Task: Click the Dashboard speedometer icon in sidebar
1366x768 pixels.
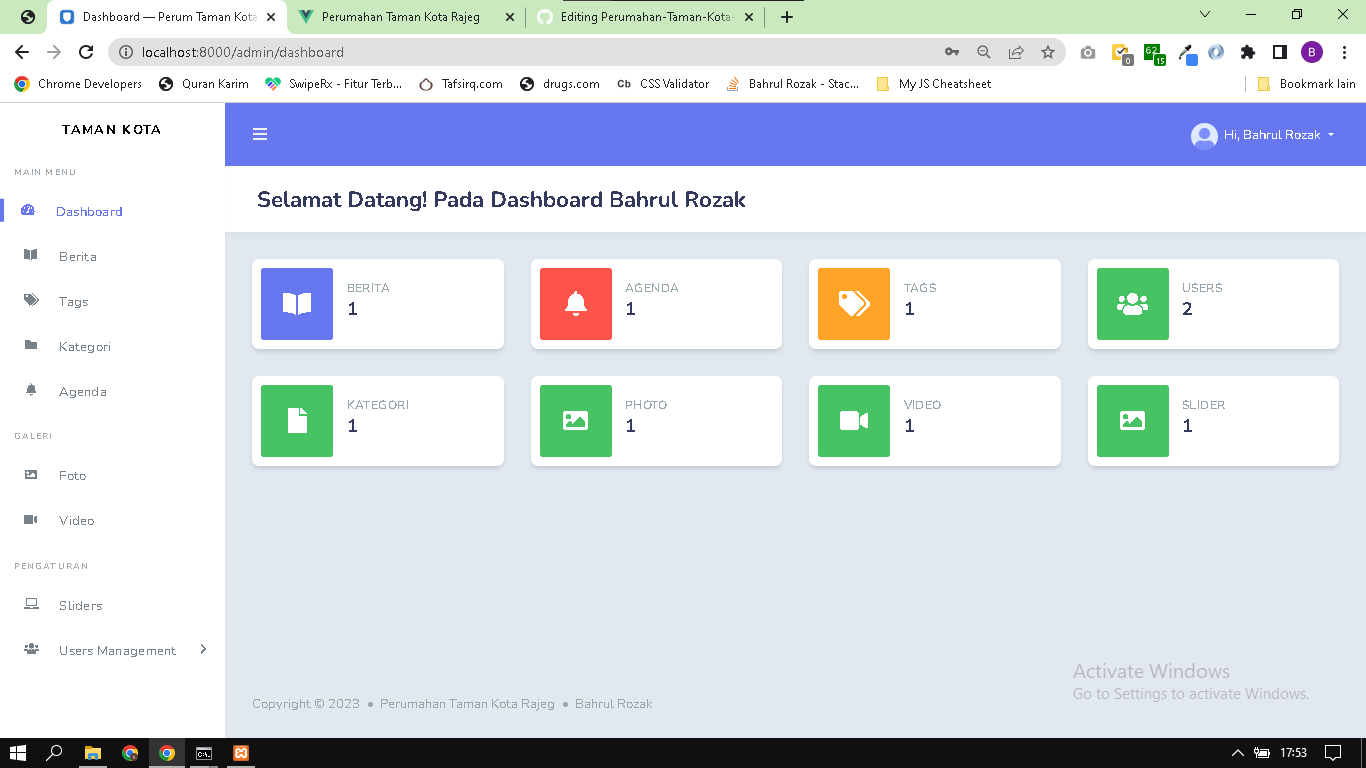Action: tap(28, 210)
